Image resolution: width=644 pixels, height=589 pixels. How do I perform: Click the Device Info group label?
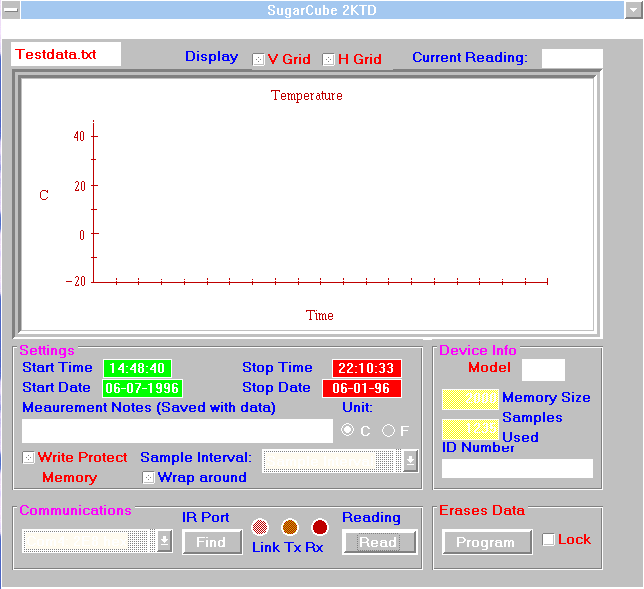tap(478, 350)
